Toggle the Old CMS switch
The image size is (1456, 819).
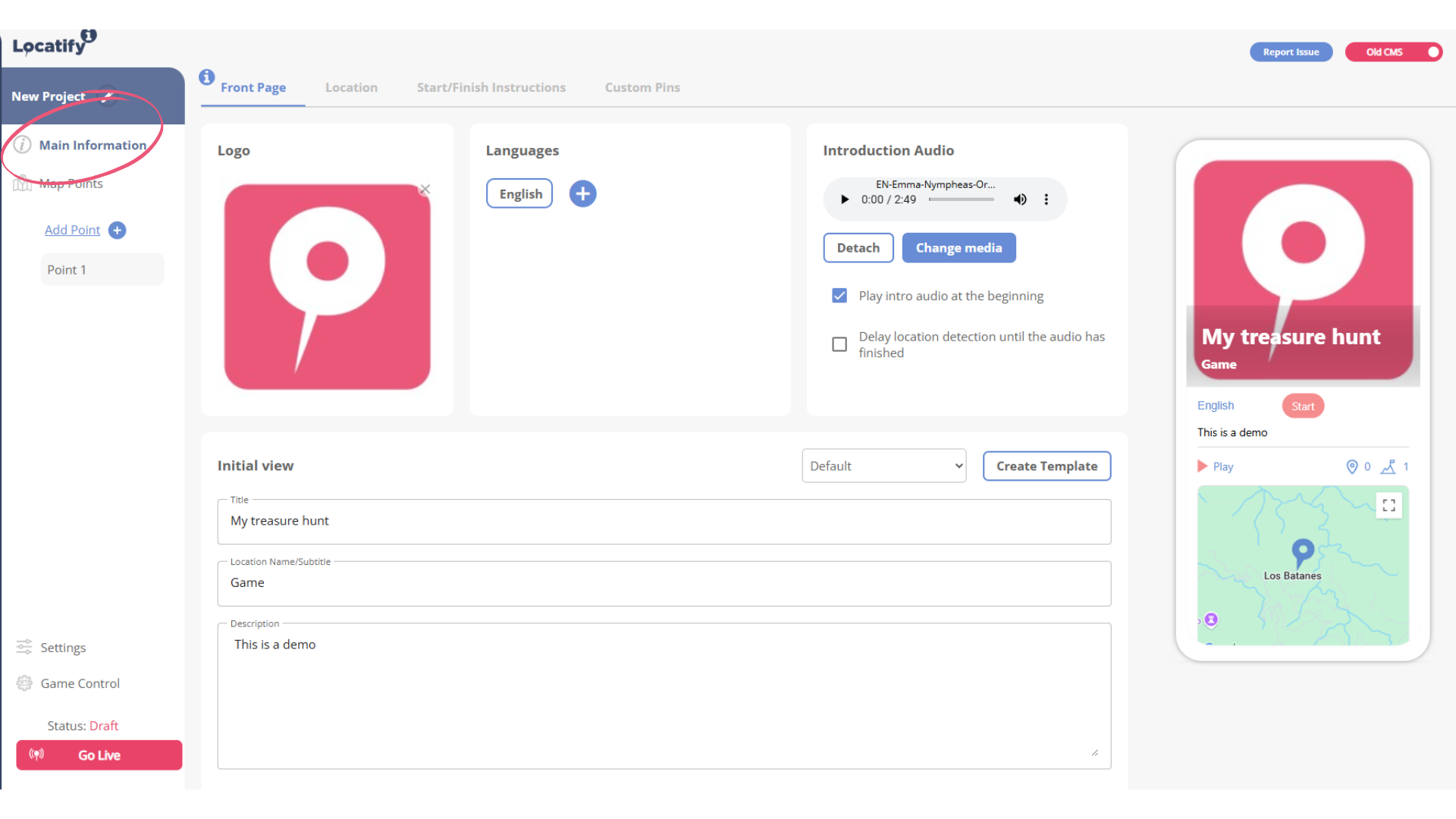(x=1394, y=52)
